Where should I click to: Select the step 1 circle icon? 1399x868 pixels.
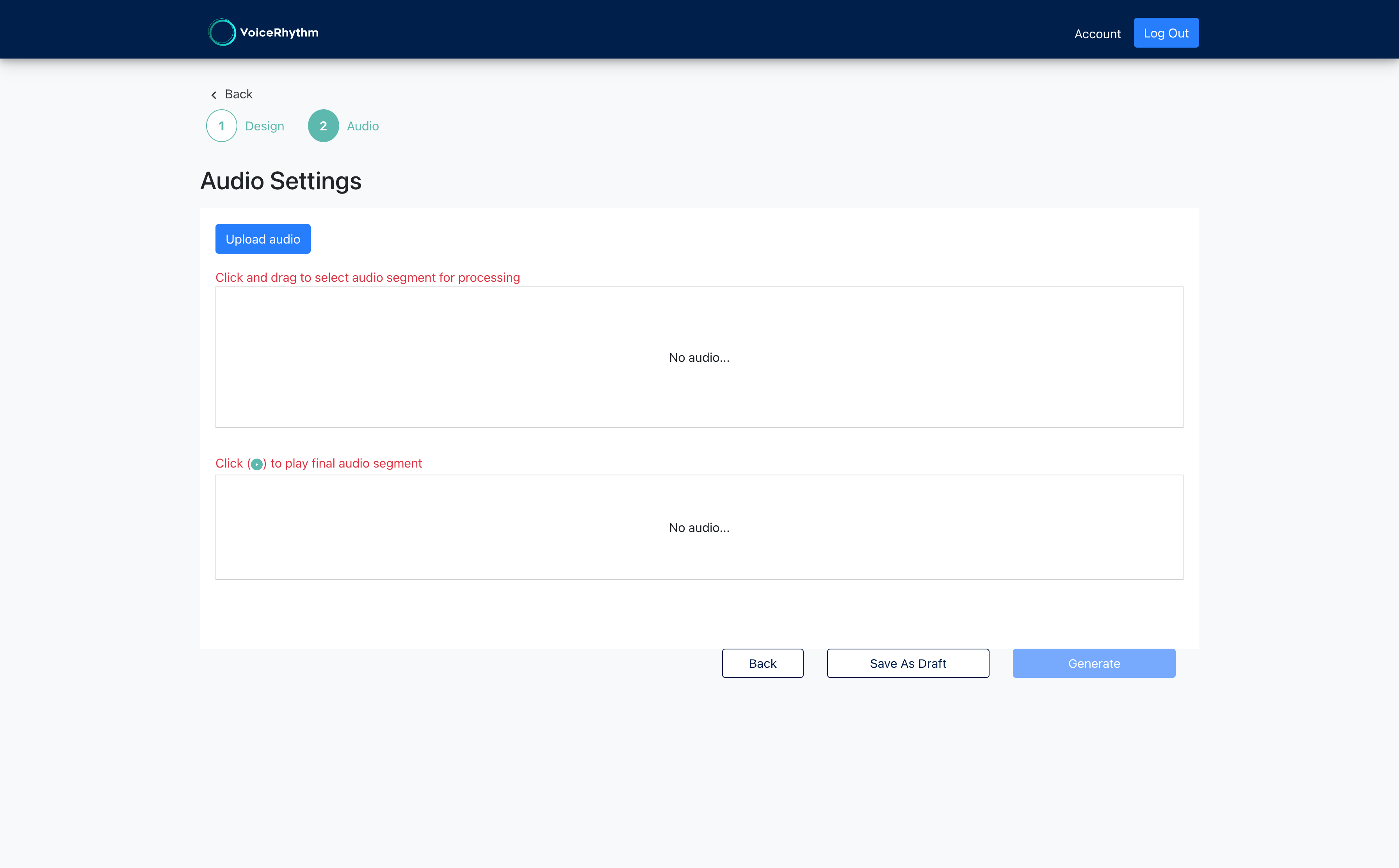tap(222, 126)
